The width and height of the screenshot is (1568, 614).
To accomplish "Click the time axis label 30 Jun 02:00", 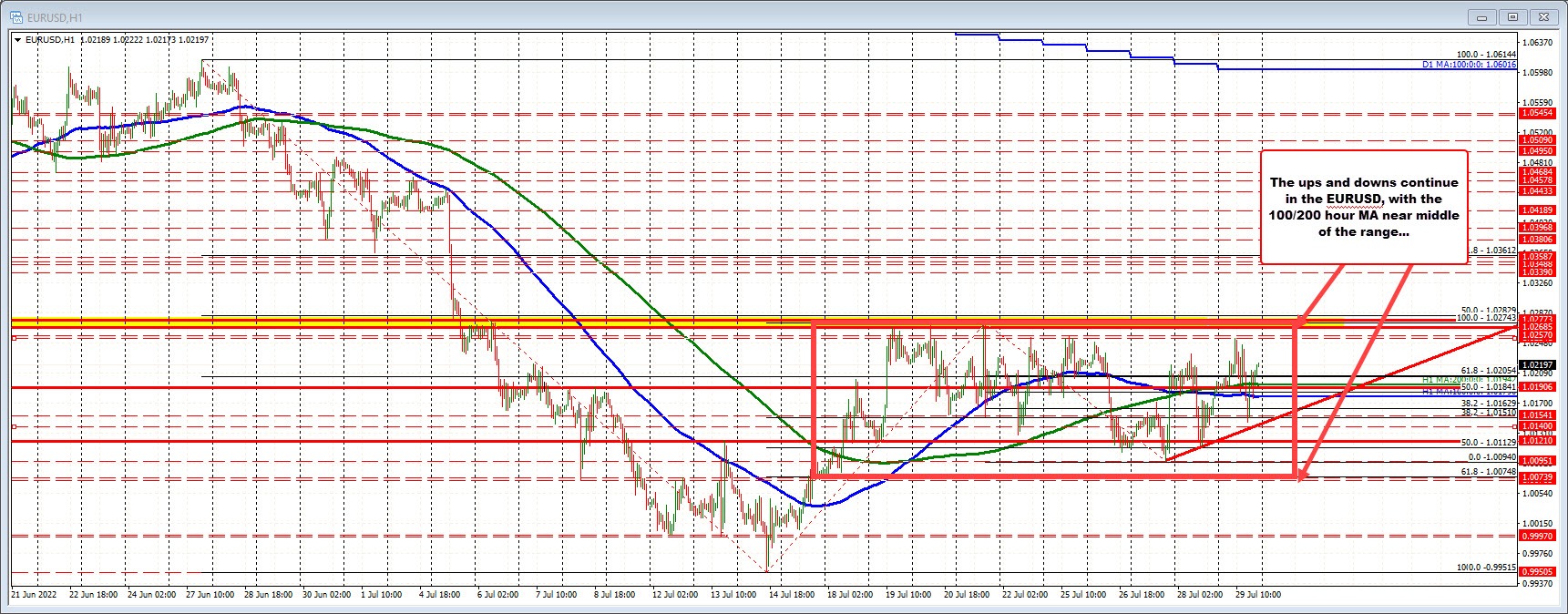I will (x=328, y=594).
